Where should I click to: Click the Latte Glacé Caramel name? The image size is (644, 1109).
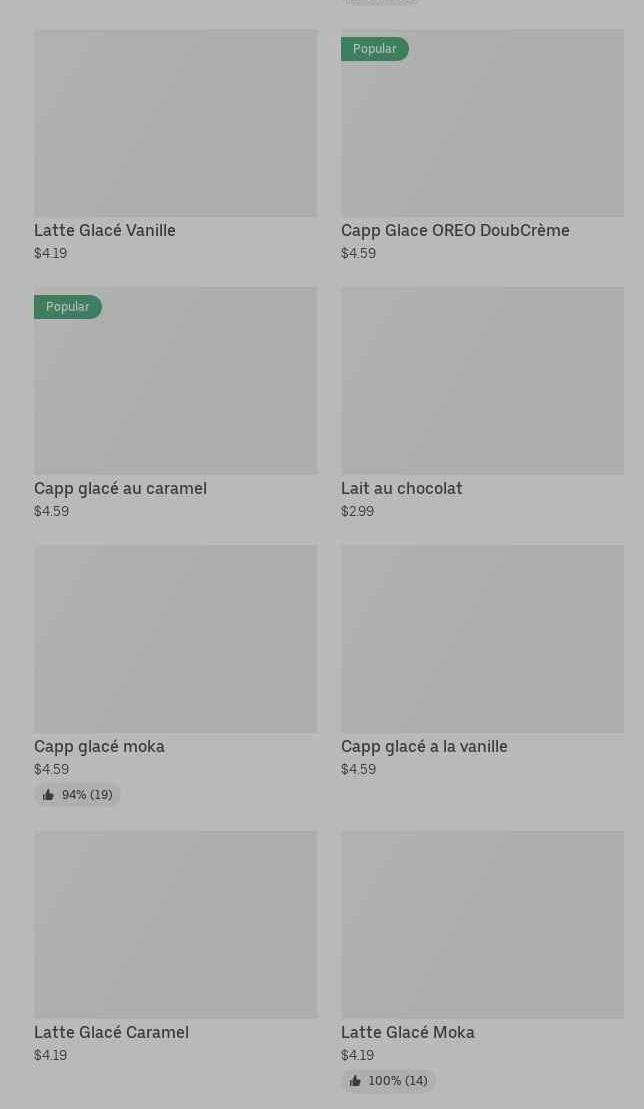click(111, 1032)
